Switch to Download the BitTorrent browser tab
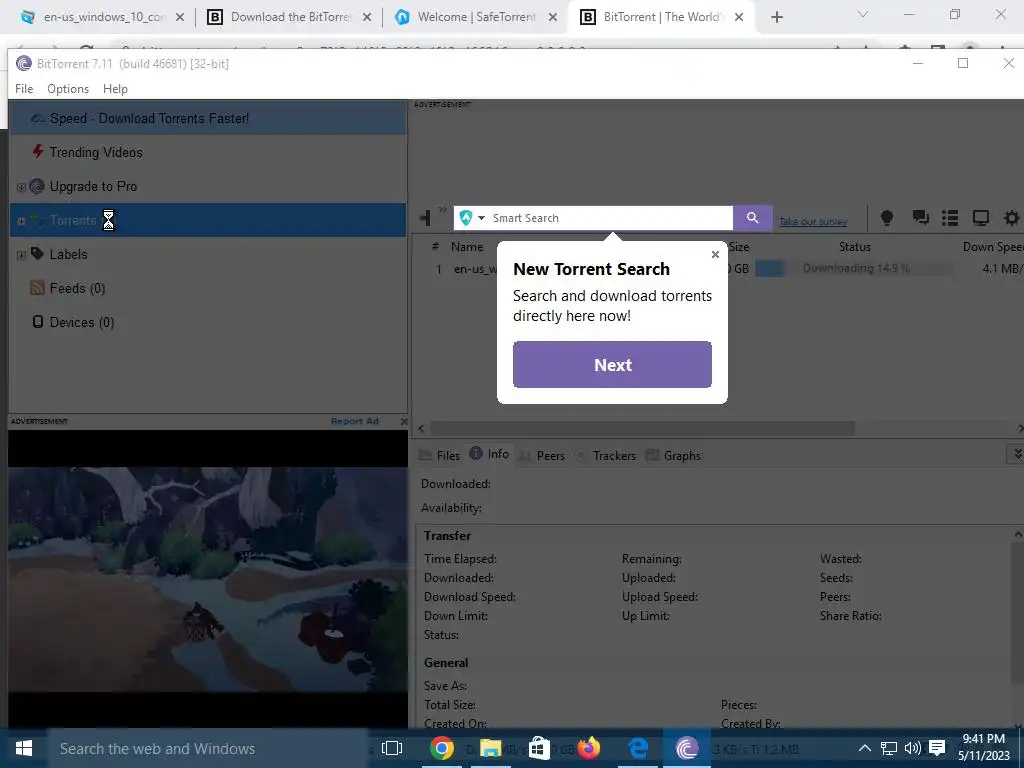This screenshot has width=1024, height=768. point(289,17)
